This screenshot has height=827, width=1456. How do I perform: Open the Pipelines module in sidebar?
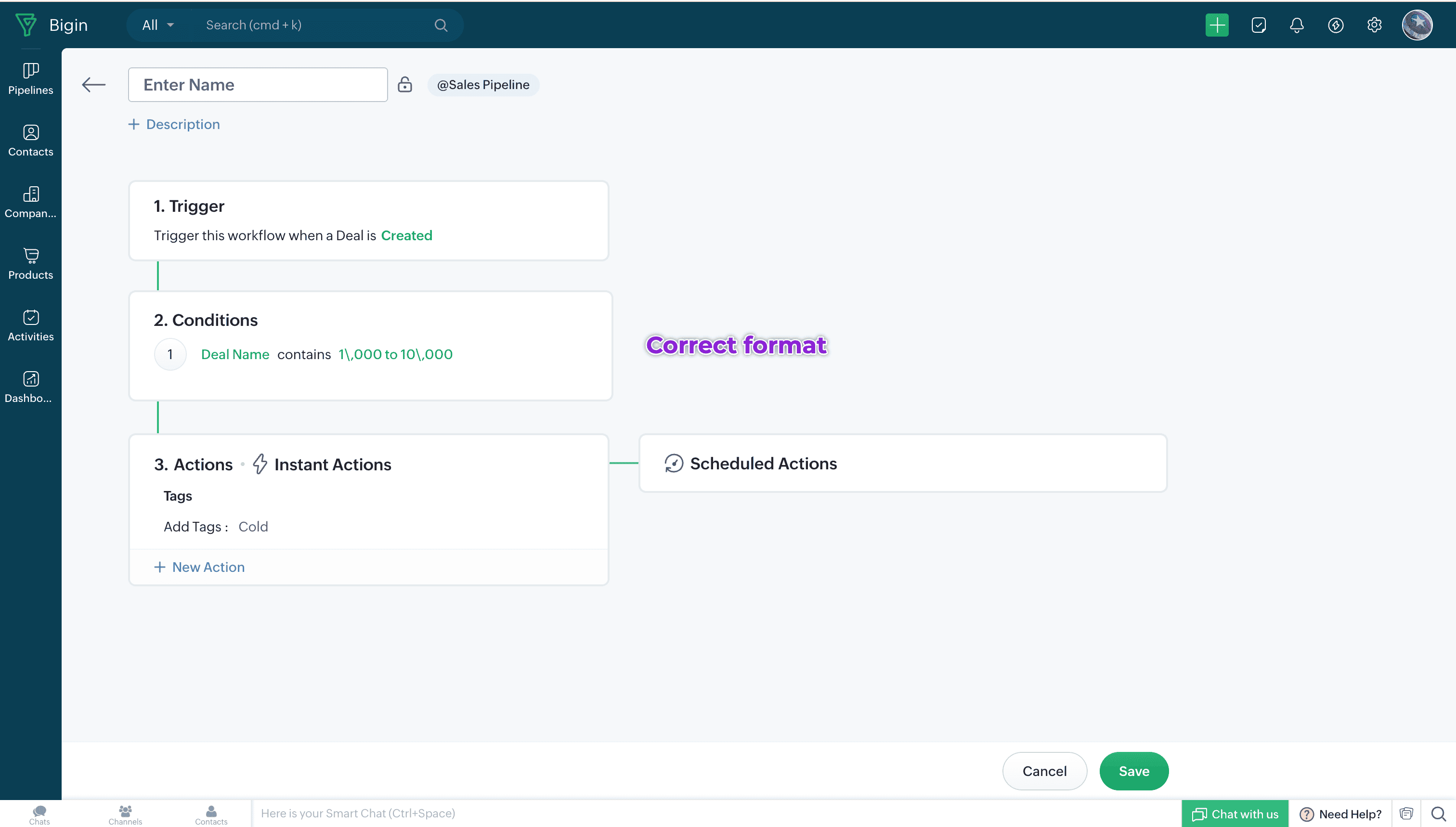pyautogui.click(x=31, y=79)
